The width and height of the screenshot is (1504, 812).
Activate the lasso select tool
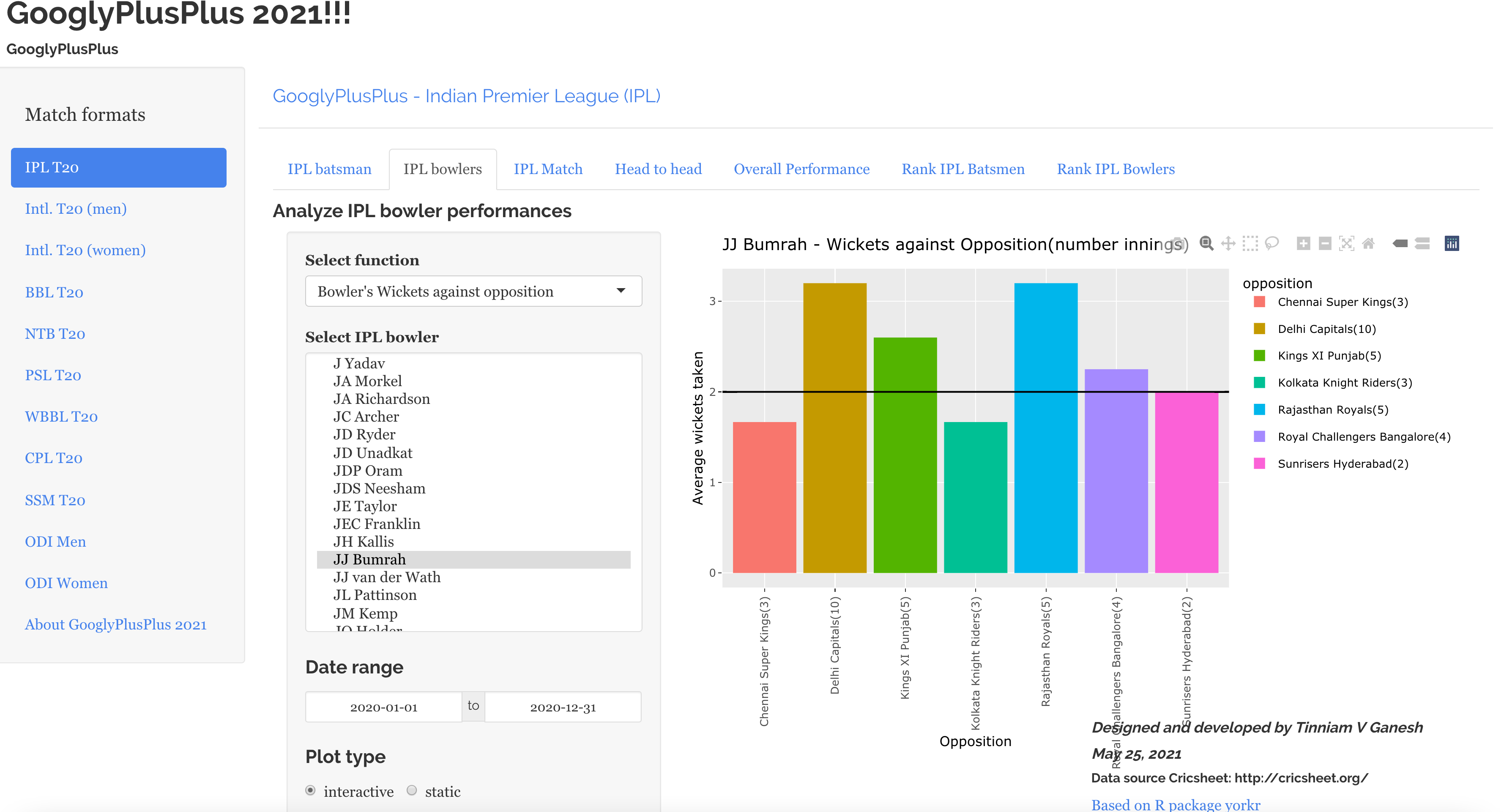[x=1272, y=243]
